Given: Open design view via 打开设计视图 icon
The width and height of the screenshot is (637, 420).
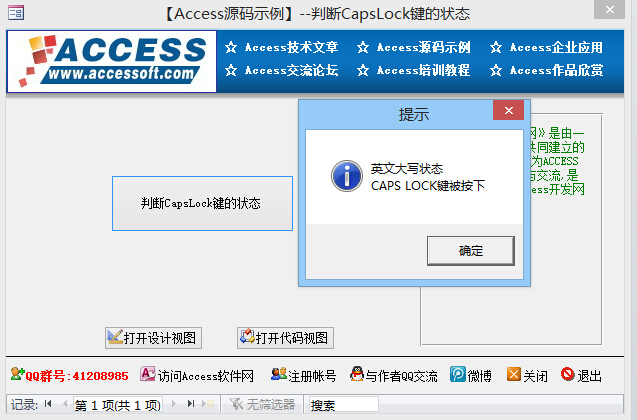Looking at the screenshot, I should 115,337.
